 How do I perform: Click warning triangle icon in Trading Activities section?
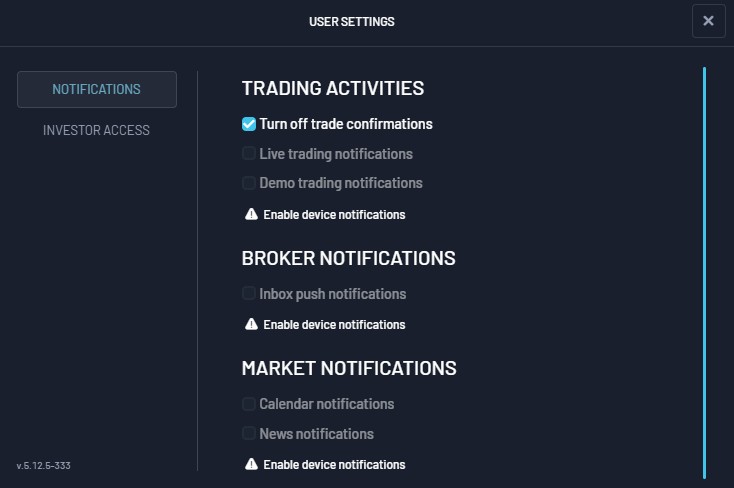tap(251, 214)
